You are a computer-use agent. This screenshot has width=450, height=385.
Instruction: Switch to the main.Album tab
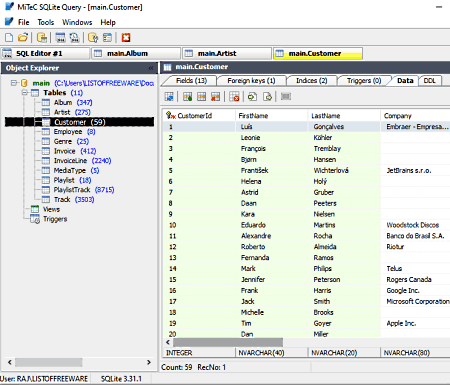coord(136,53)
